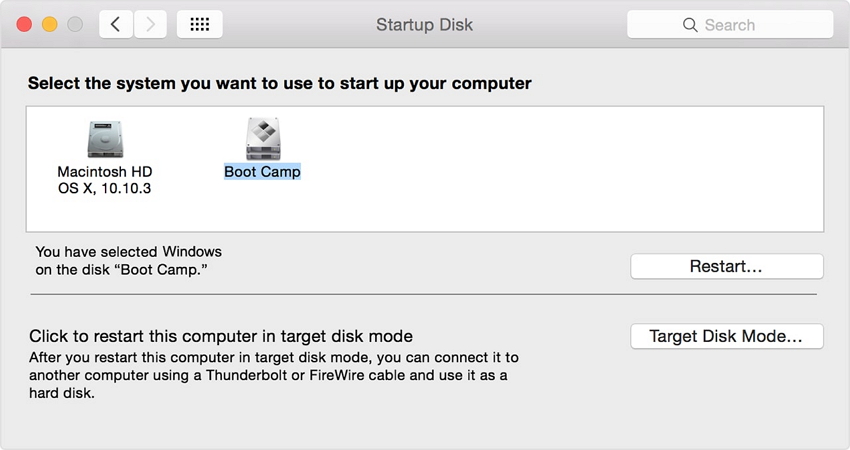Screen dimensions: 850x450
Task: Click the 'Click to restart this computer' heading
Action: (220, 336)
